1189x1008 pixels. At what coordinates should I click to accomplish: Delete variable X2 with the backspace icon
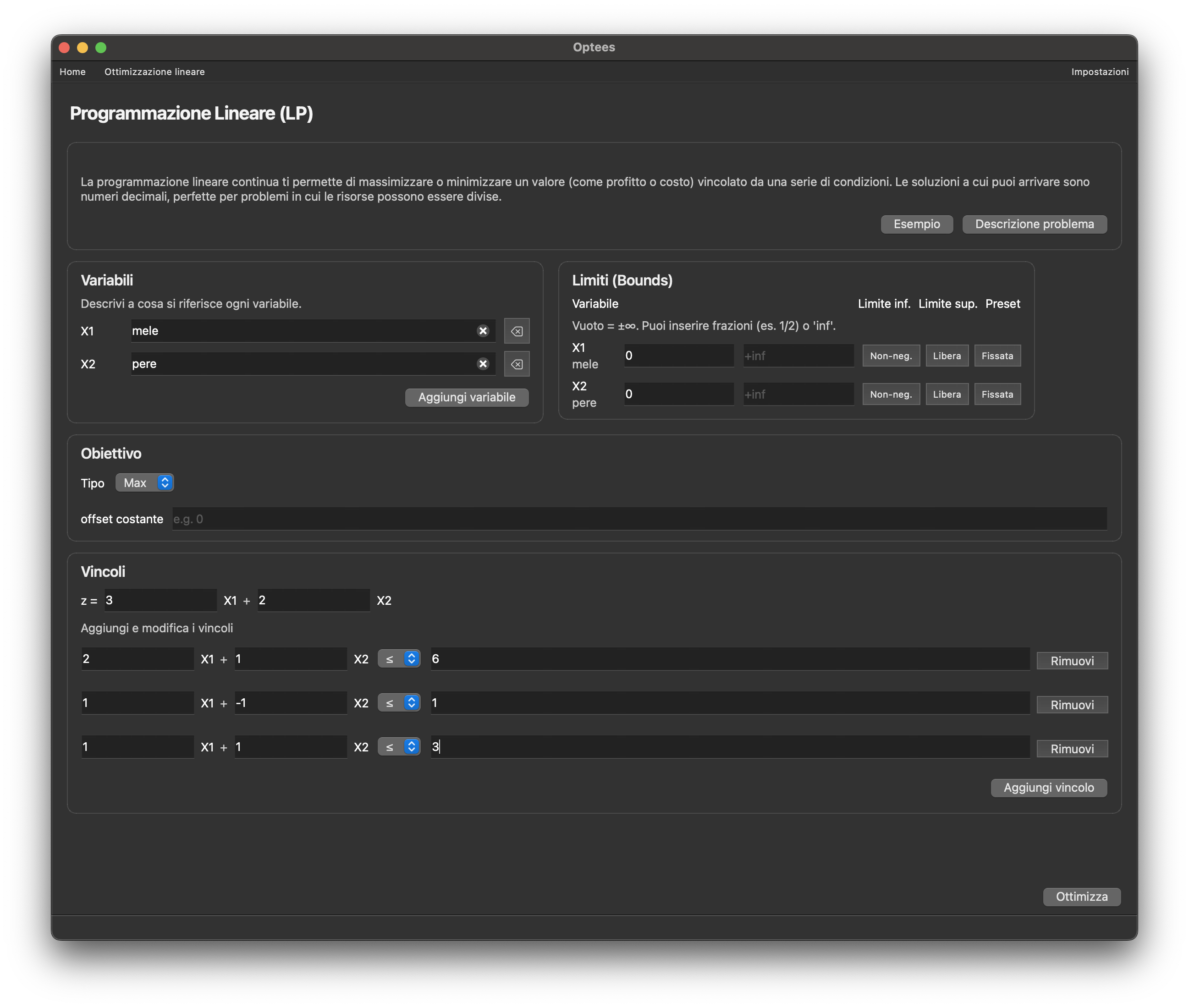click(x=517, y=365)
